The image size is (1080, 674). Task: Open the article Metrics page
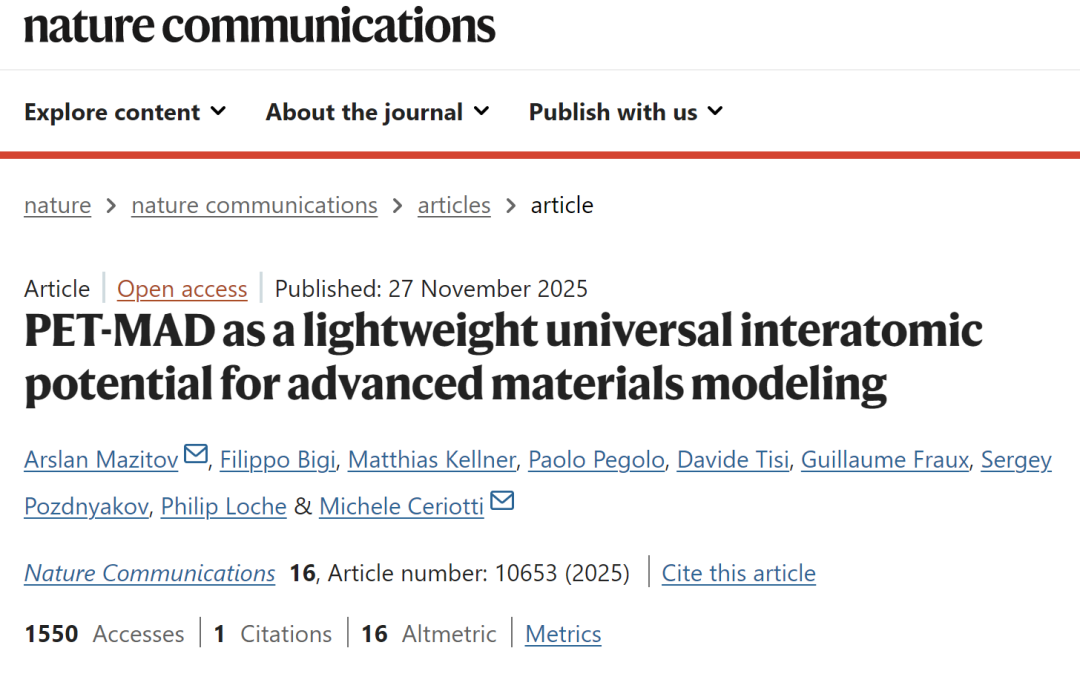click(563, 634)
